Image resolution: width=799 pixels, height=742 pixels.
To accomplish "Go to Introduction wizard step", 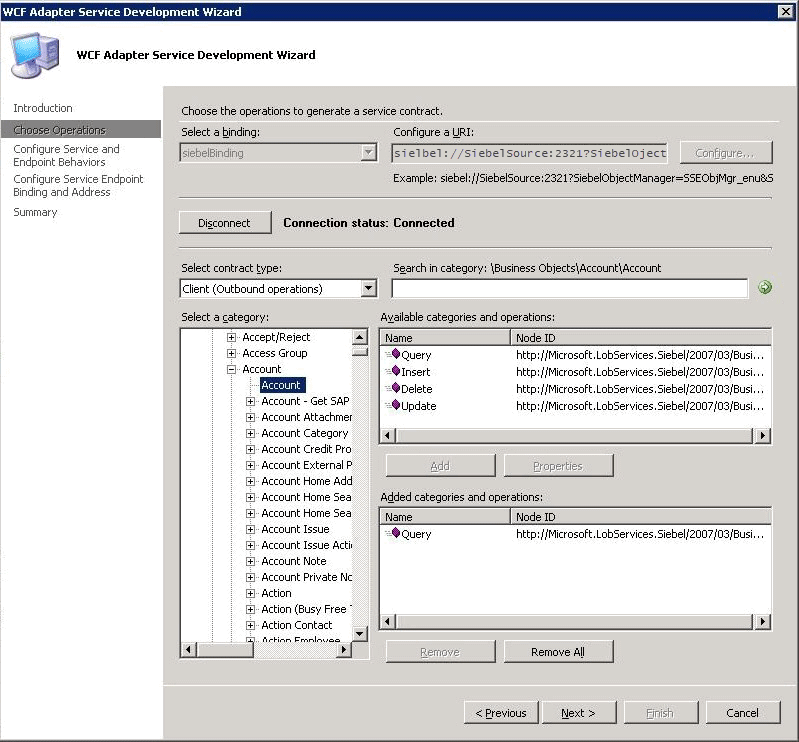I will (43, 108).
